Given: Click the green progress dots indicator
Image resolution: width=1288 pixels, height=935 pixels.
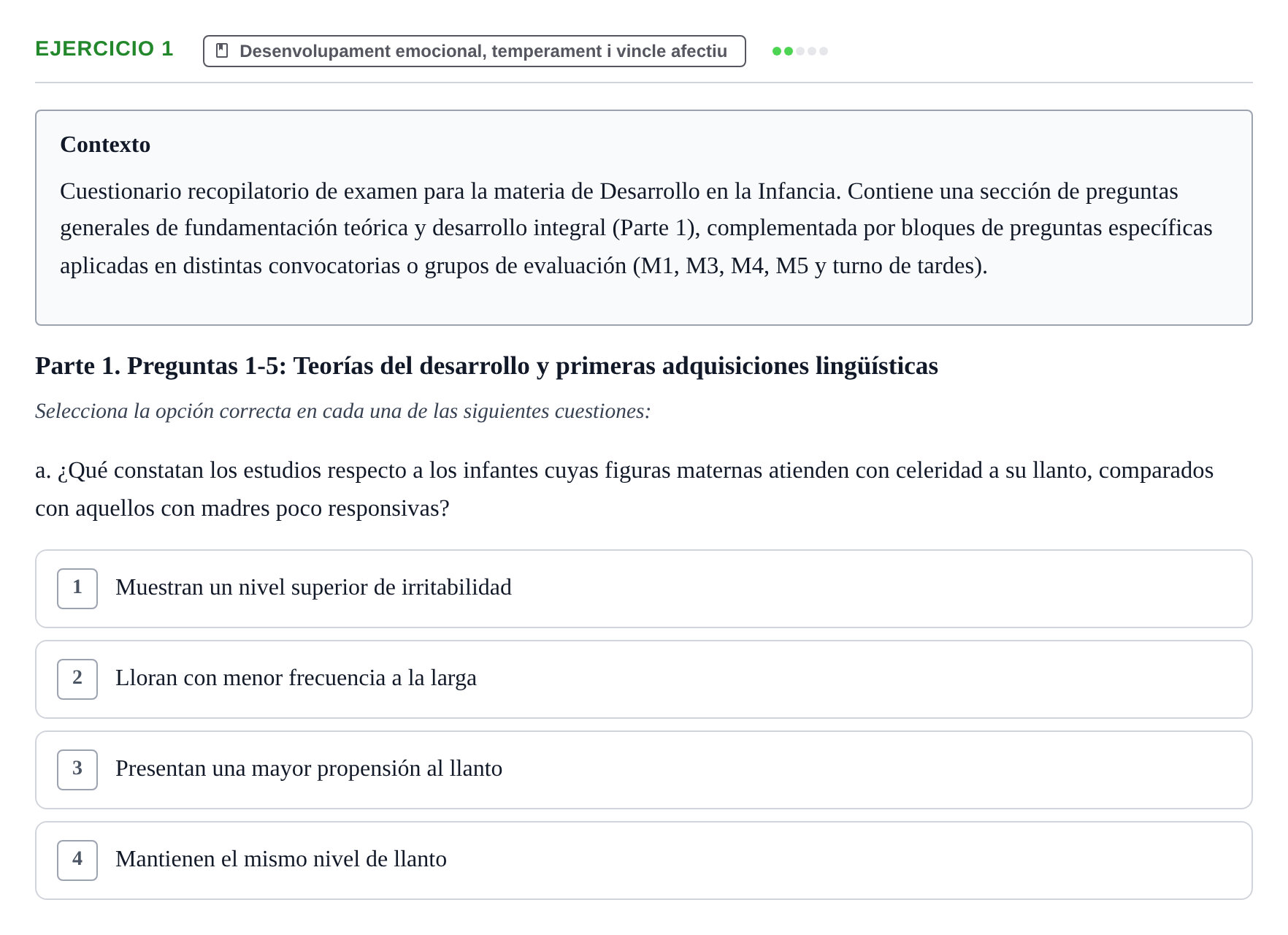Looking at the screenshot, I should (800, 51).
